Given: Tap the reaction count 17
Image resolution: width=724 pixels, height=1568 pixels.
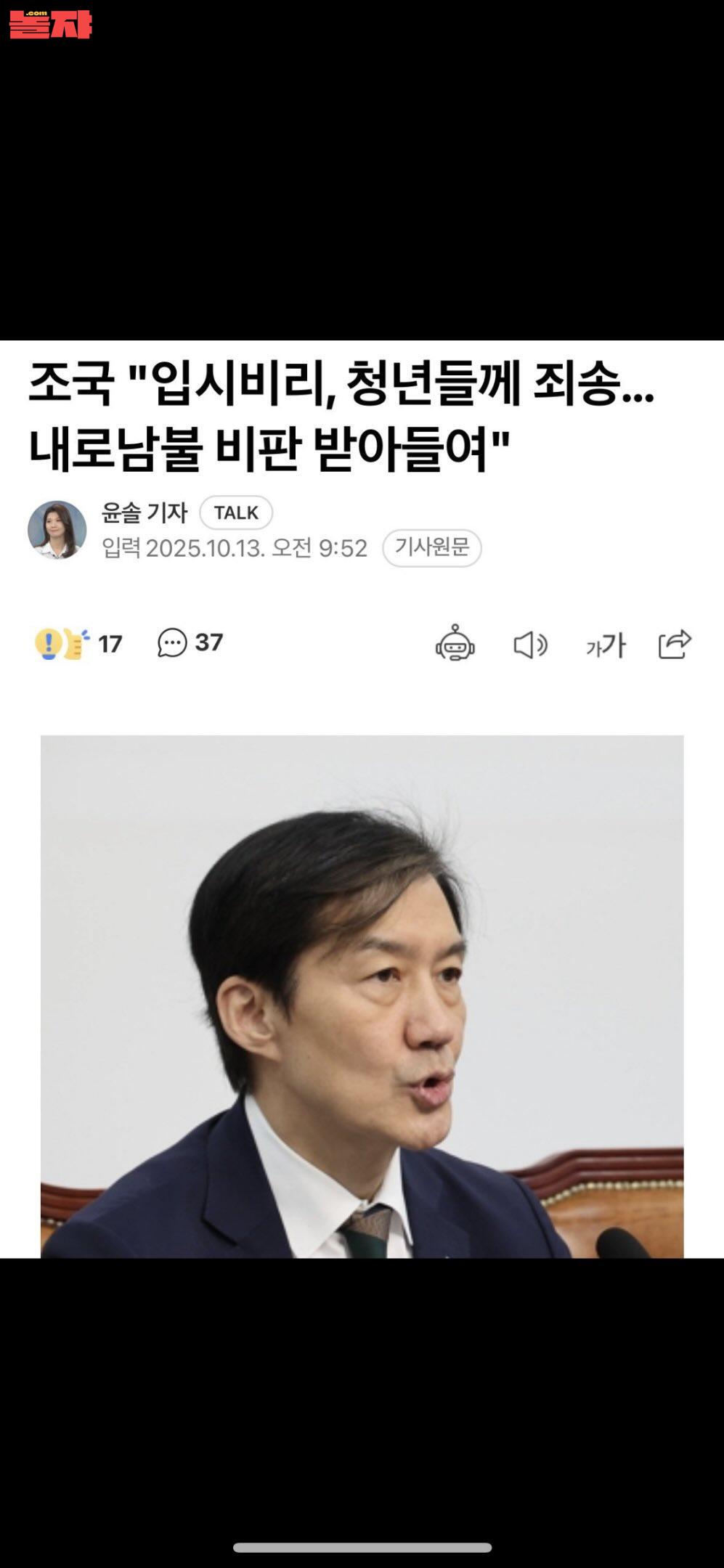Looking at the screenshot, I should (x=110, y=644).
